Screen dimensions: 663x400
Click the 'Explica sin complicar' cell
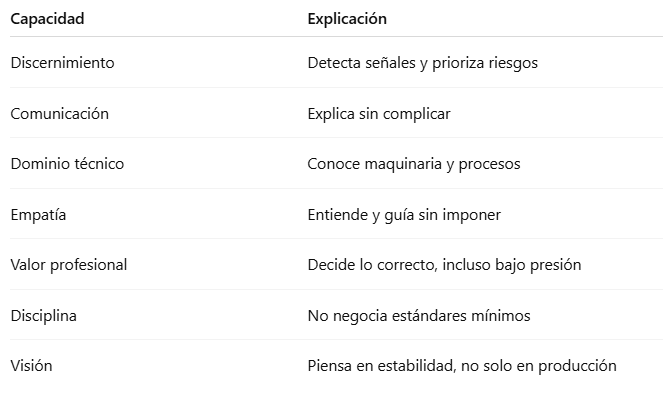(x=378, y=114)
